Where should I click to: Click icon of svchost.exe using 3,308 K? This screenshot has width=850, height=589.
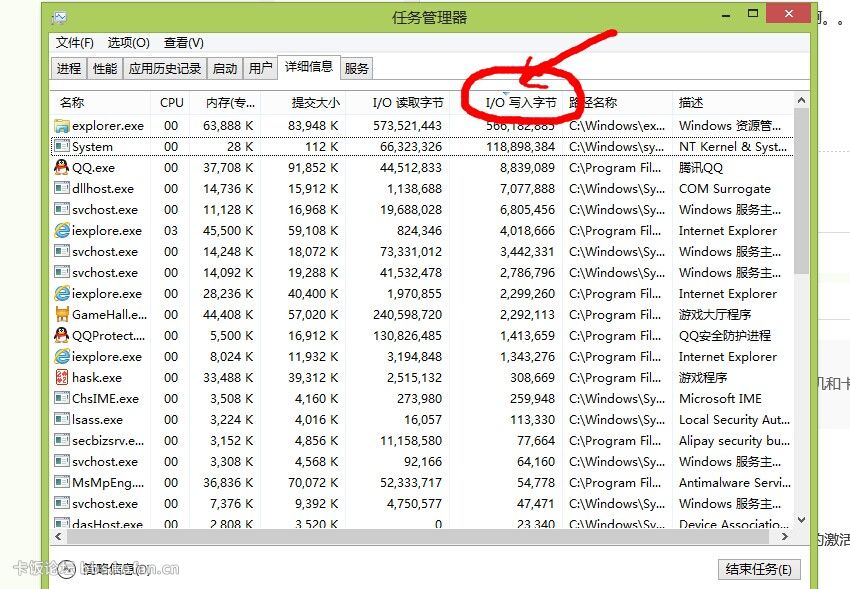pos(62,462)
